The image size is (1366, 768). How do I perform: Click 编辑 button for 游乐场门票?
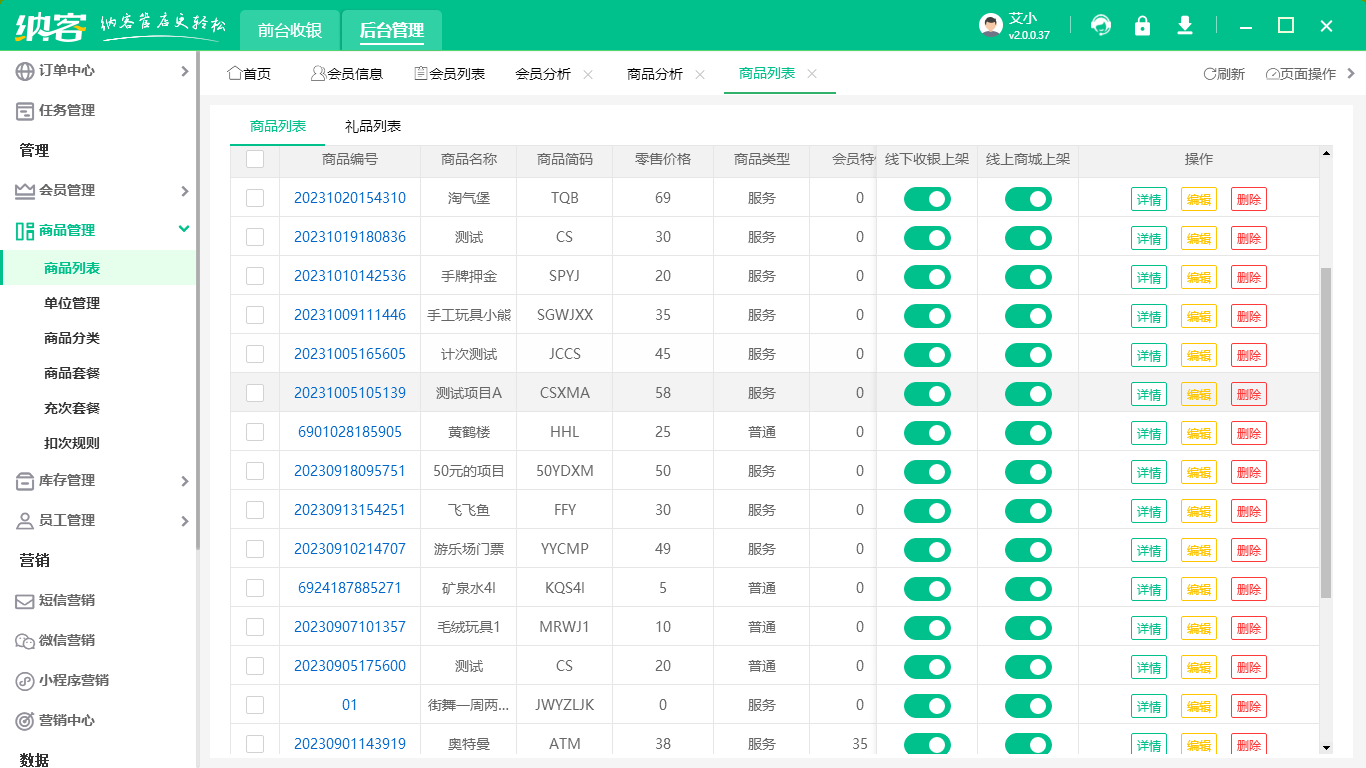point(1199,550)
